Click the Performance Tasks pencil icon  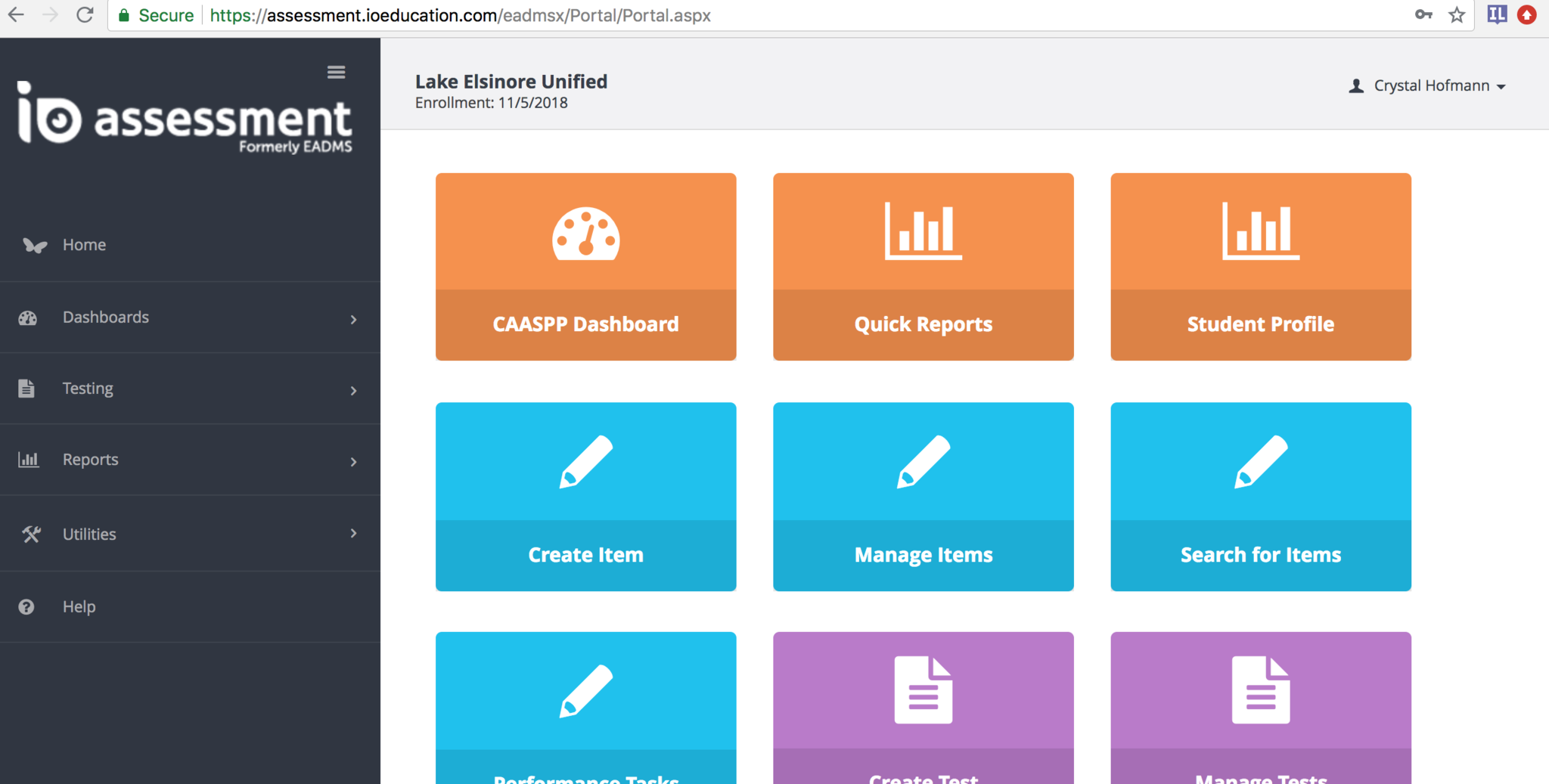pos(585,691)
